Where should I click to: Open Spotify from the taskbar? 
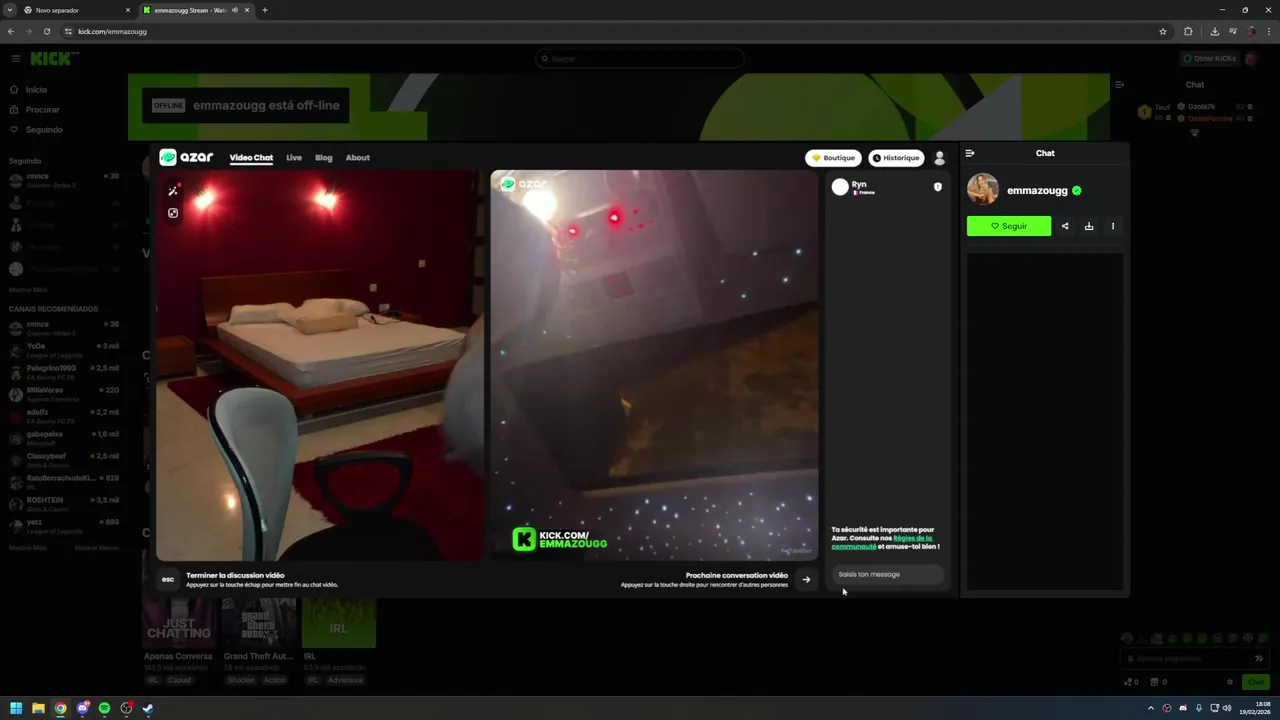click(x=104, y=708)
